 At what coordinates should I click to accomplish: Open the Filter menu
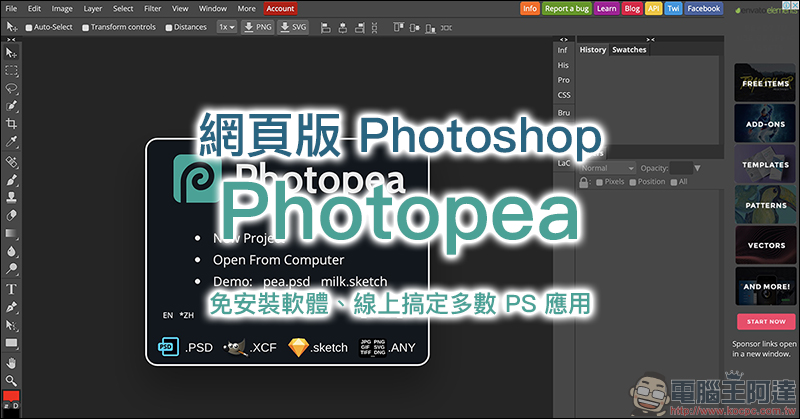[152, 8]
